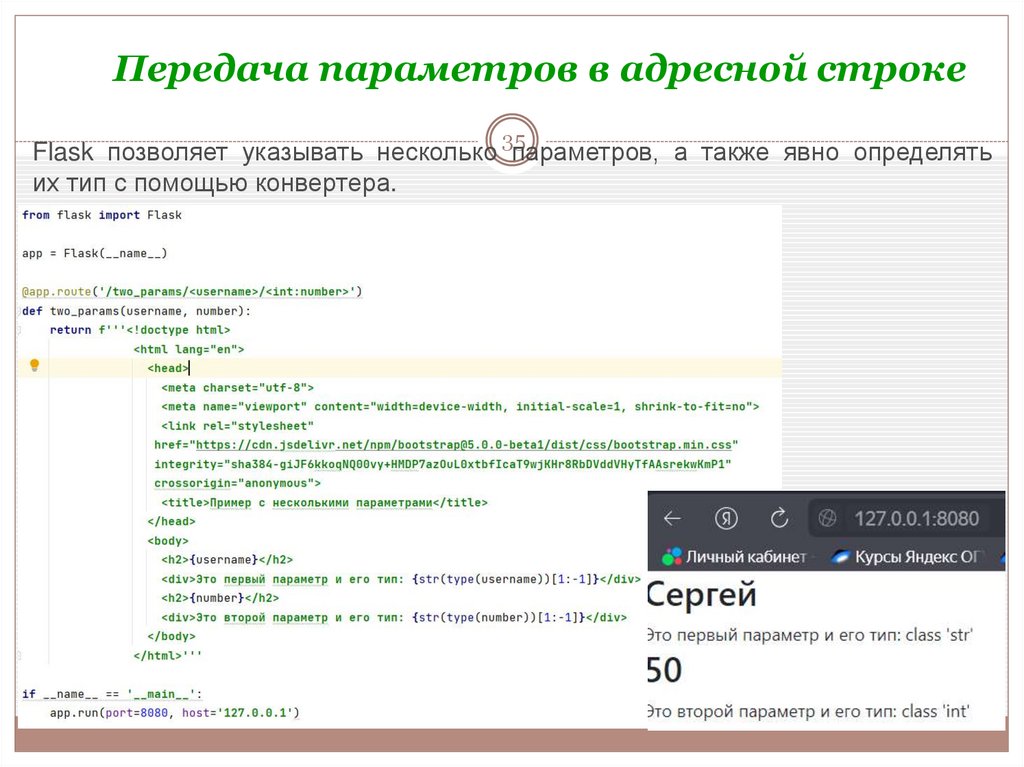Image resolution: width=1024 pixels, height=767 pixels.
Task: Click the '<h2>{username}</h2>' code line
Action: pyautogui.click(x=227, y=560)
